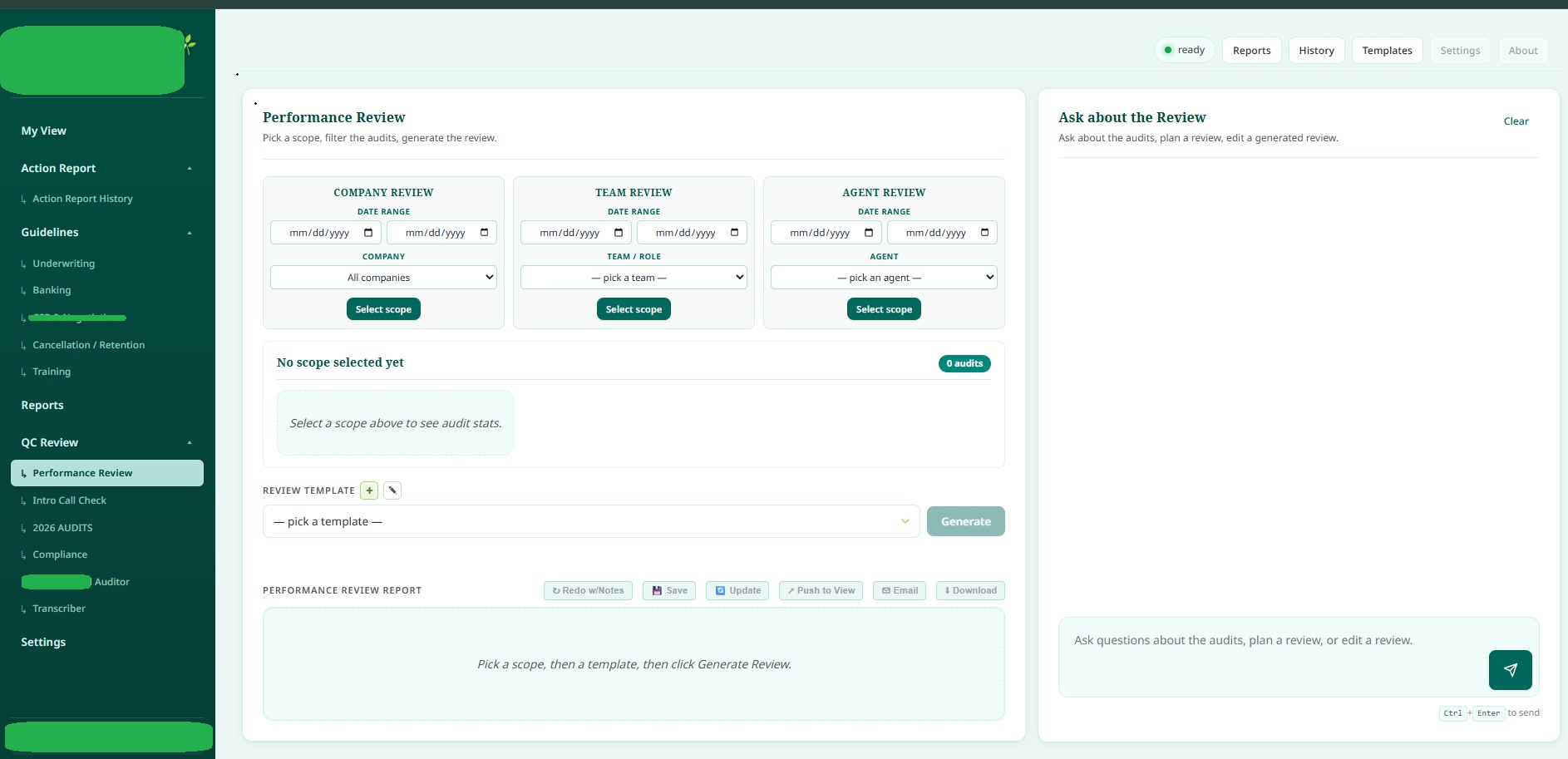Click the Update report button
The width and height of the screenshot is (1568, 759).
point(737,590)
